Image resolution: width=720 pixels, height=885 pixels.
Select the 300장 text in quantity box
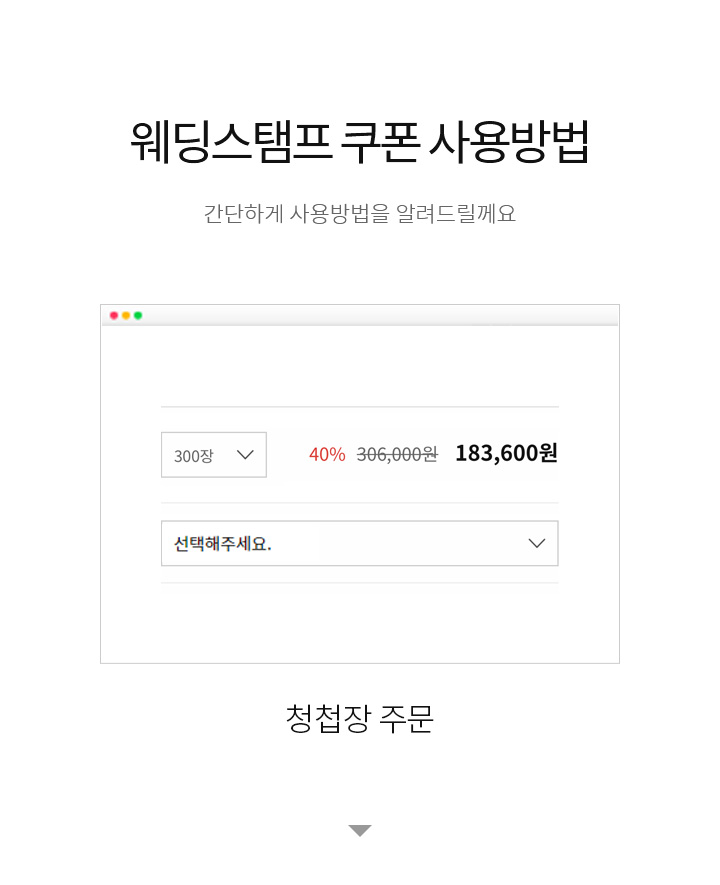(194, 455)
